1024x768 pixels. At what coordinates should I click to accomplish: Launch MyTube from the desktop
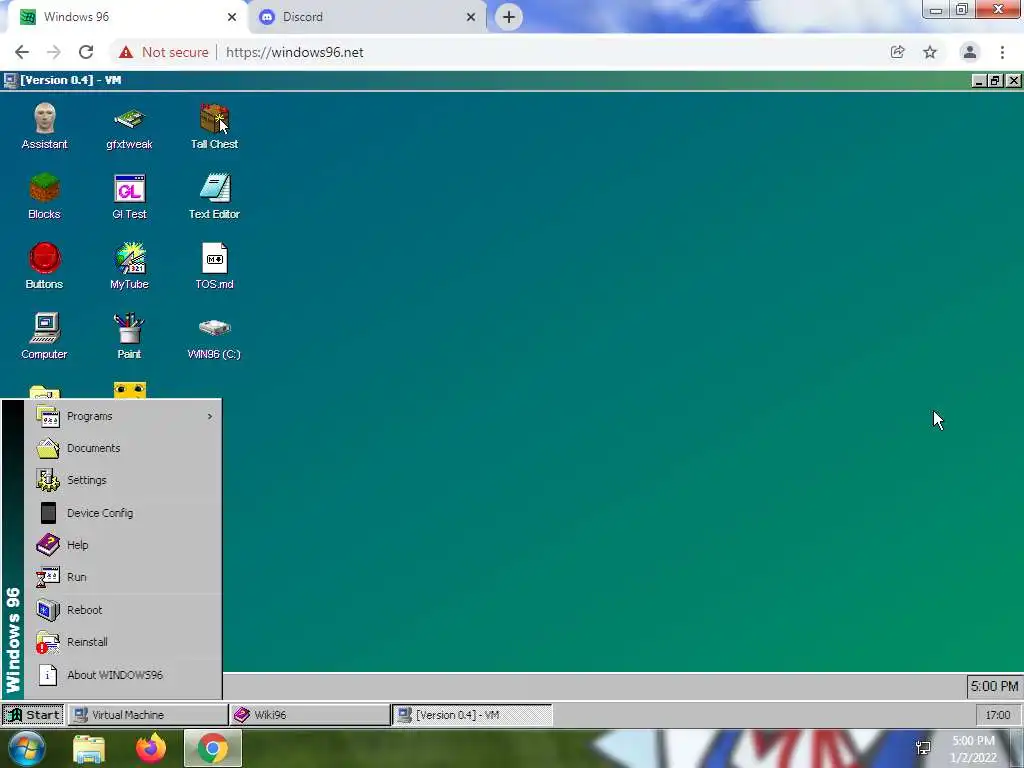click(129, 266)
